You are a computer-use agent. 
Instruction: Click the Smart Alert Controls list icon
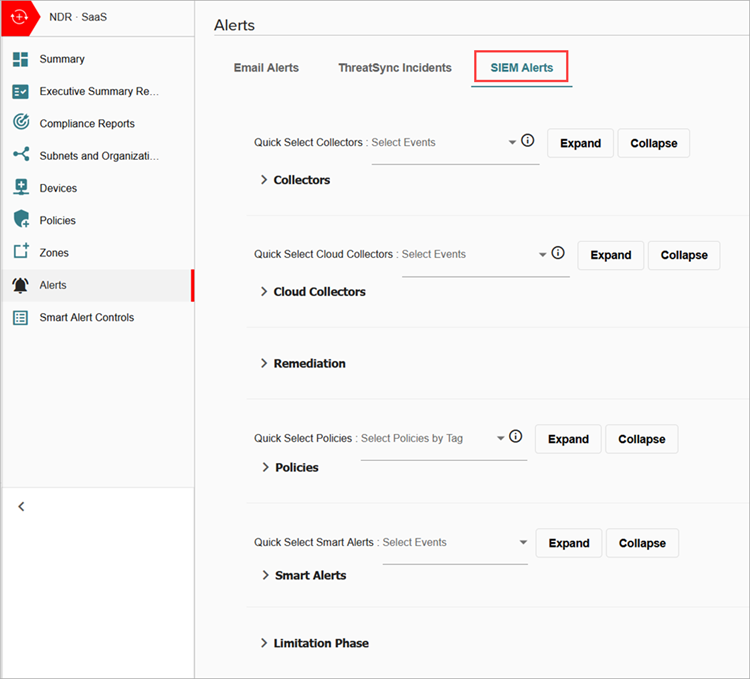coord(21,318)
